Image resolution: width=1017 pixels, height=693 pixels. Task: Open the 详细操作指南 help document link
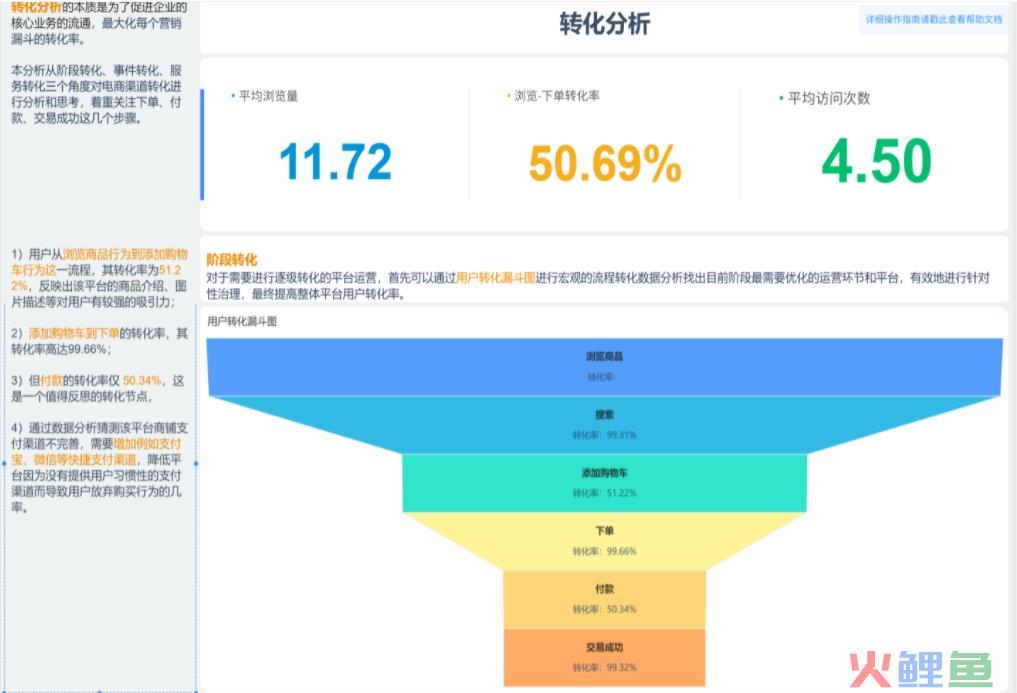933,19
